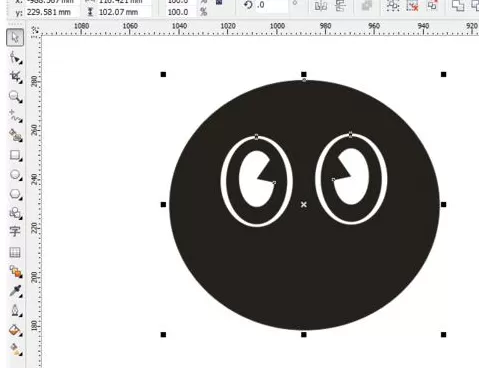479x368 pixels.
Task: Click the Combine objects icon
Action: click(432, 5)
